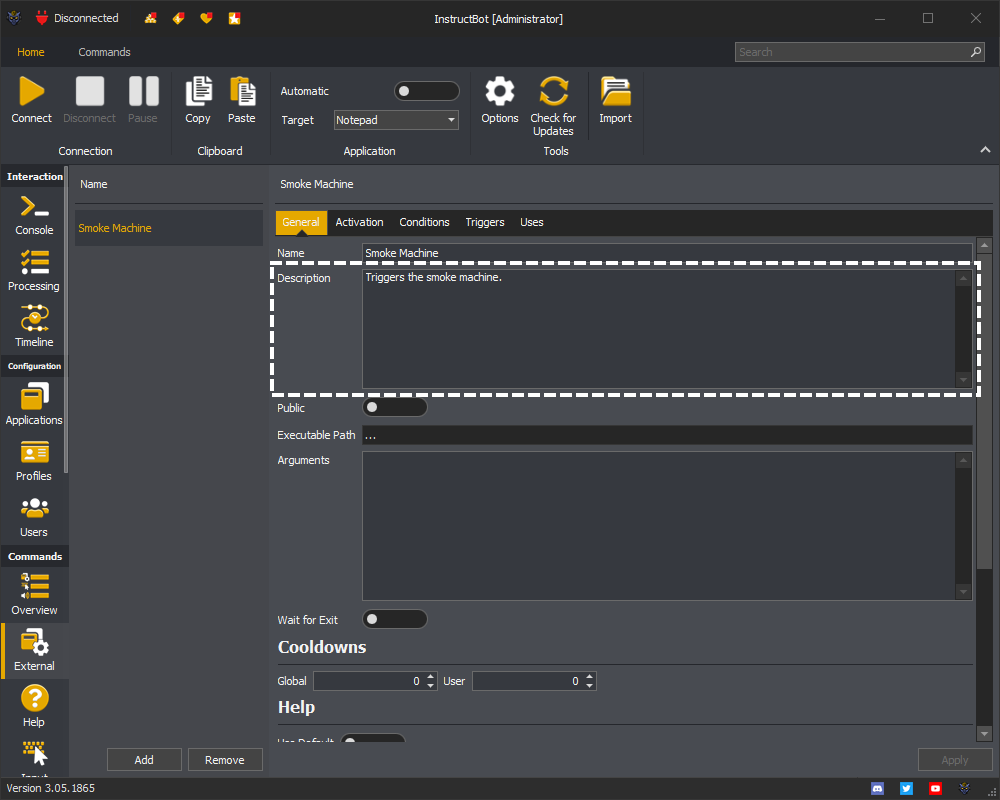Switch to the Home ribbon tab
1000x800 pixels.
pyautogui.click(x=31, y=52)
